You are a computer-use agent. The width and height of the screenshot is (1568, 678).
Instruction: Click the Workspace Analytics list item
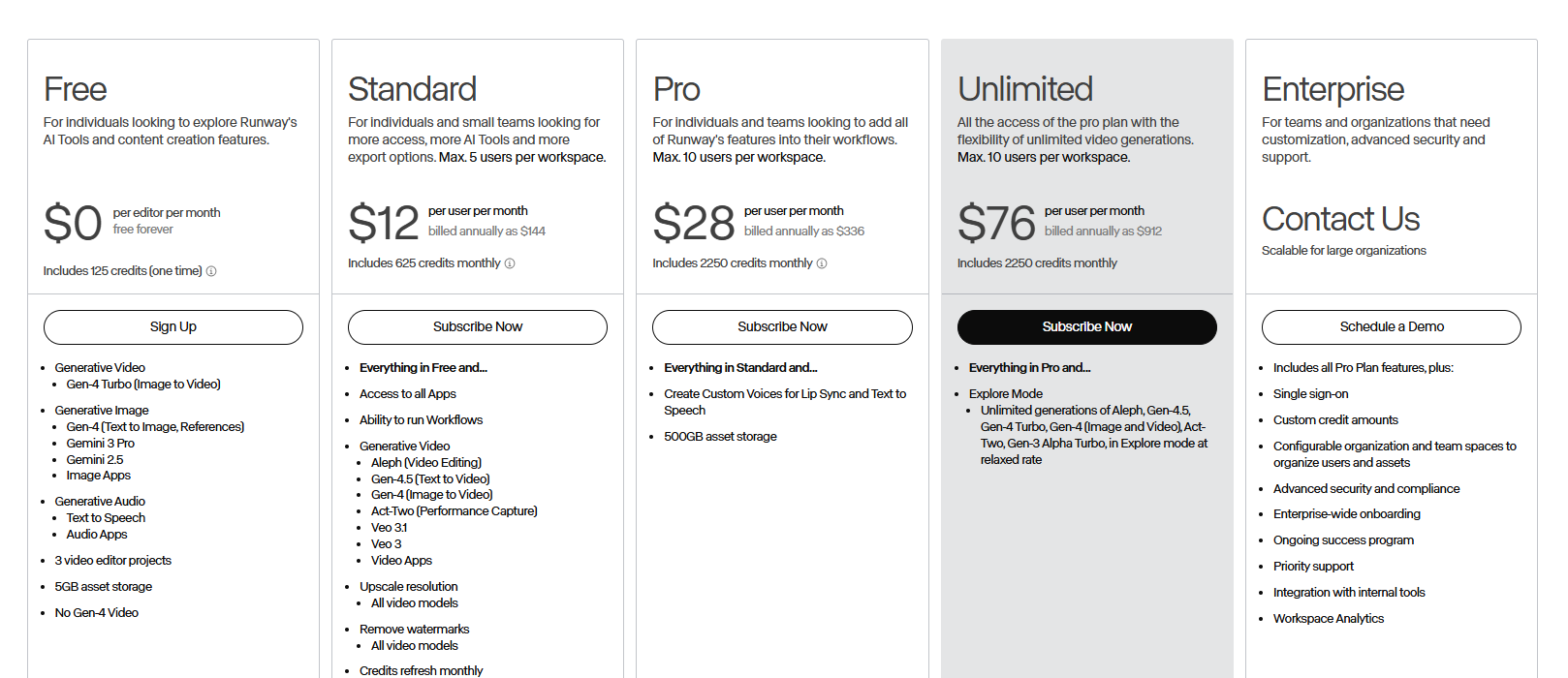click(1328, 619)
